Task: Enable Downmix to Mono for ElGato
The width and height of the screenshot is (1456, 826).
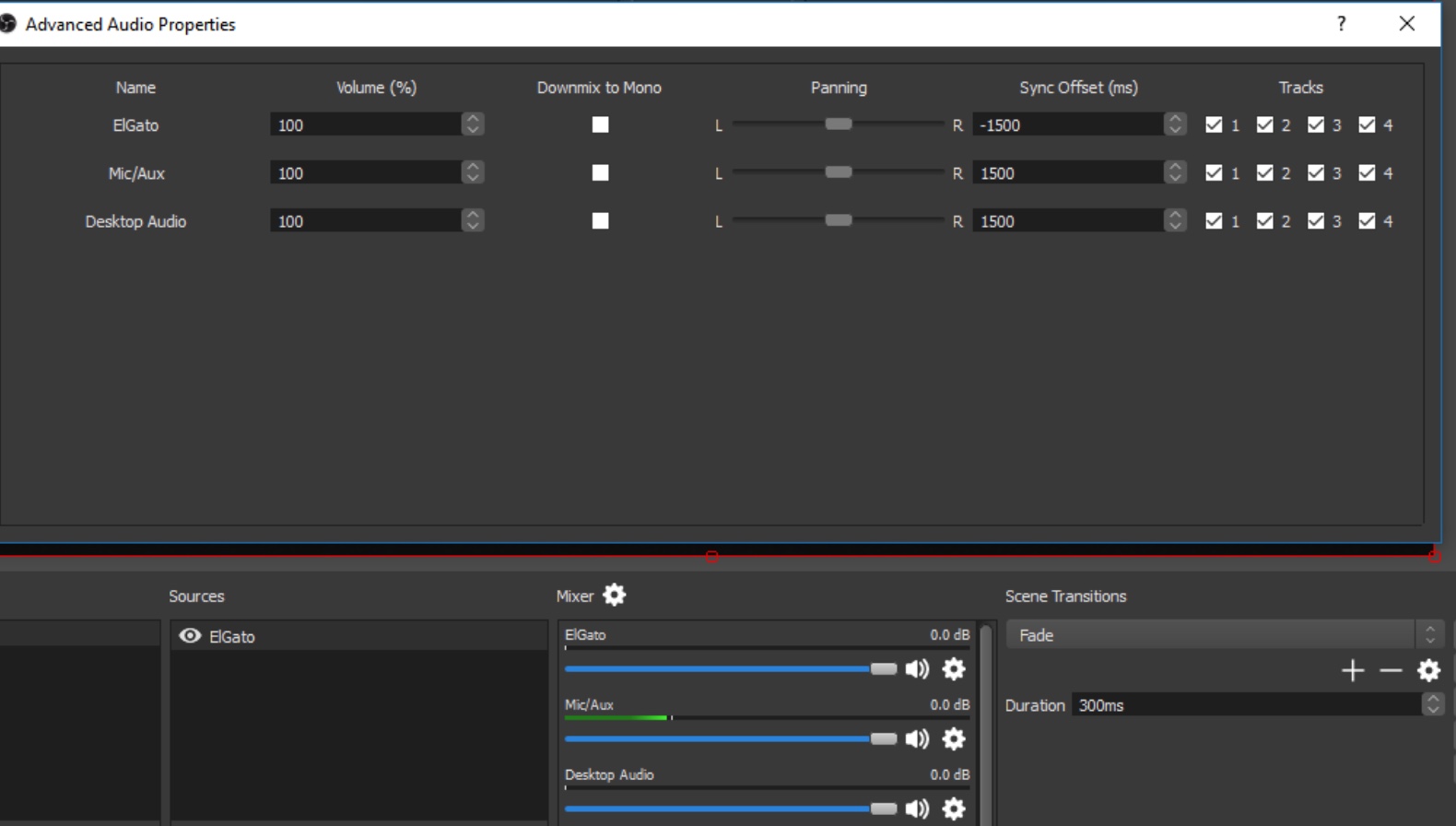Action: tap(600, 124)
